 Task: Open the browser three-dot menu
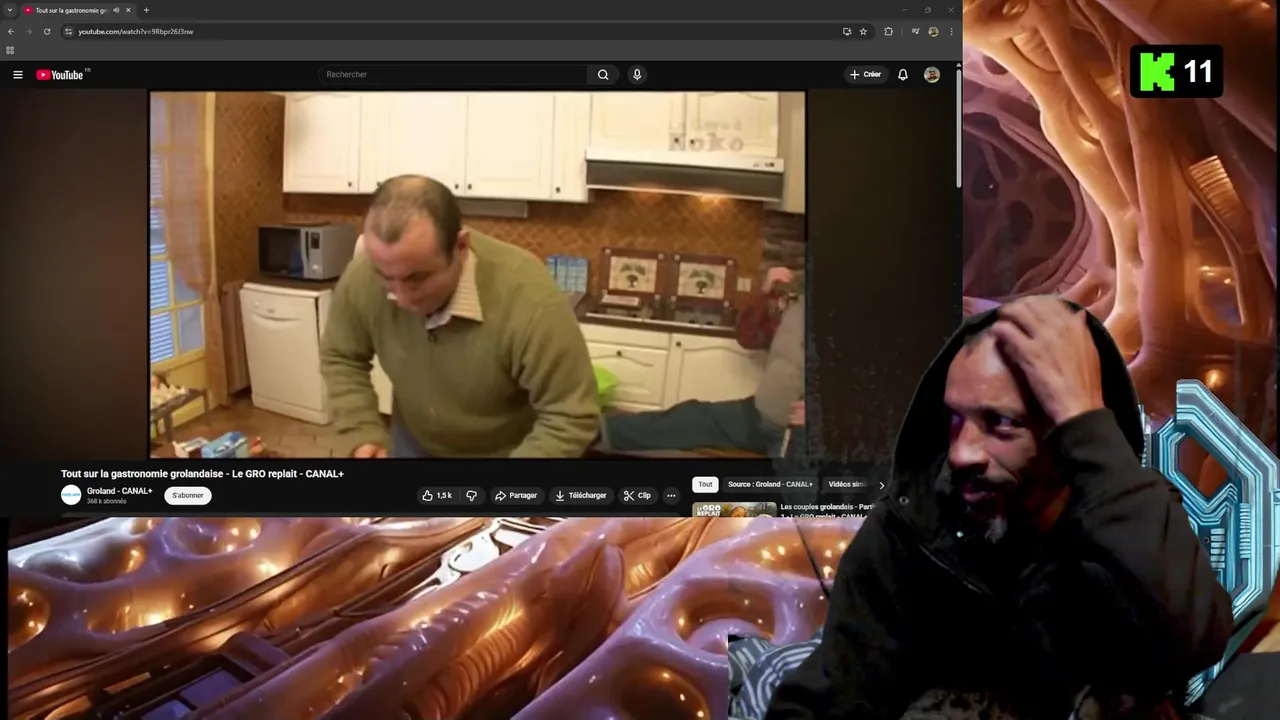point(951,31)
